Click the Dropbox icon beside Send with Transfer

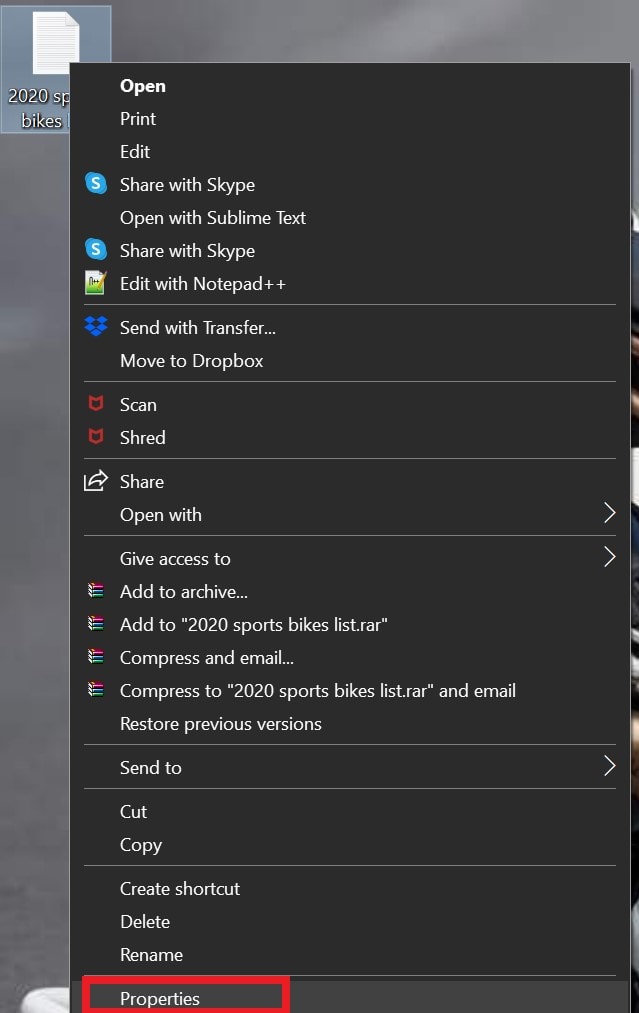tap(96, 326)
